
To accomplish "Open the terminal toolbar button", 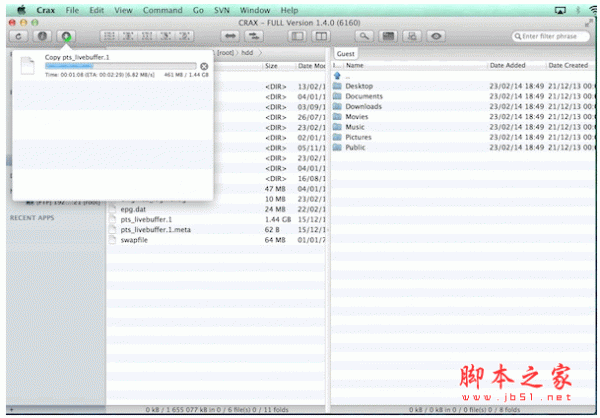I will tap(388, 36).
